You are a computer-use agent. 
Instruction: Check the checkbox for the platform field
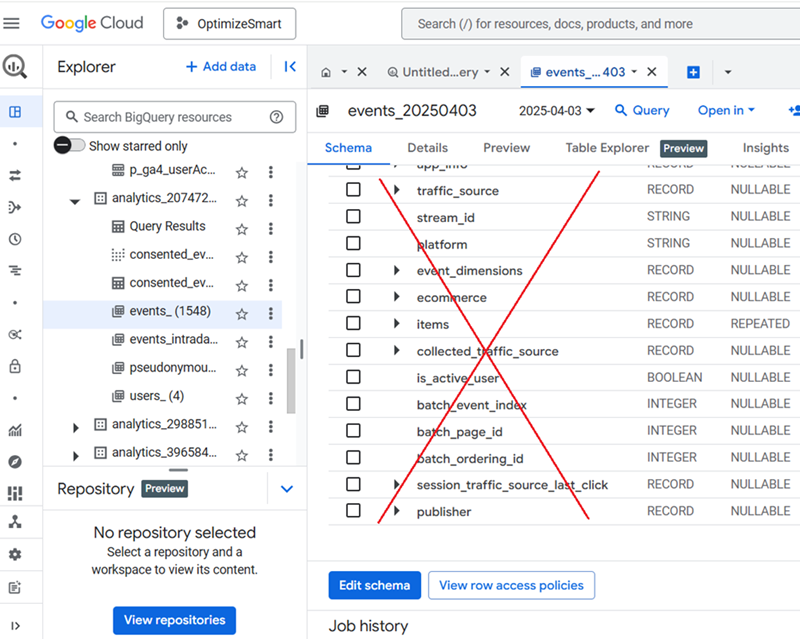[352, 243]
